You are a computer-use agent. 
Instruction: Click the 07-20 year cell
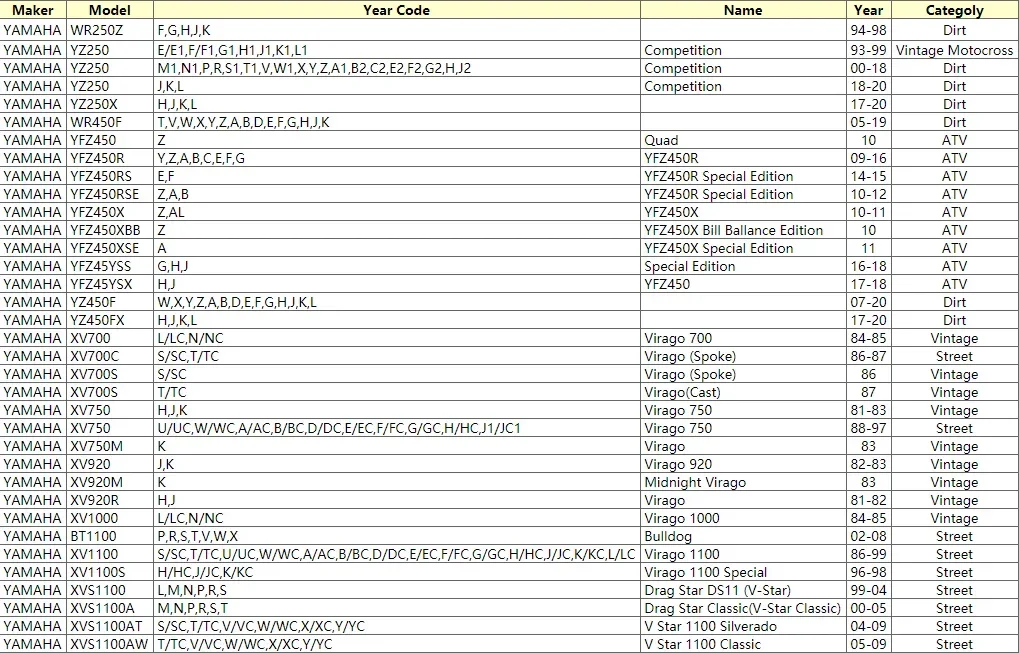(868, 302)
